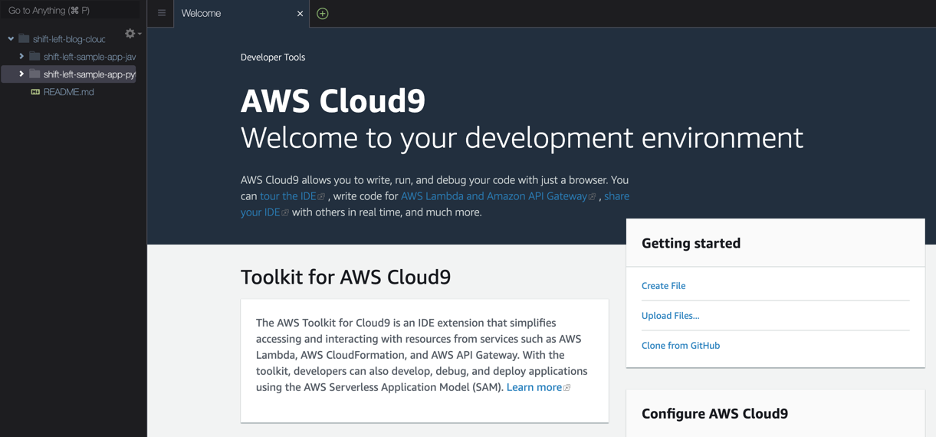Open the share your IDE link

[x=617, y=196]
